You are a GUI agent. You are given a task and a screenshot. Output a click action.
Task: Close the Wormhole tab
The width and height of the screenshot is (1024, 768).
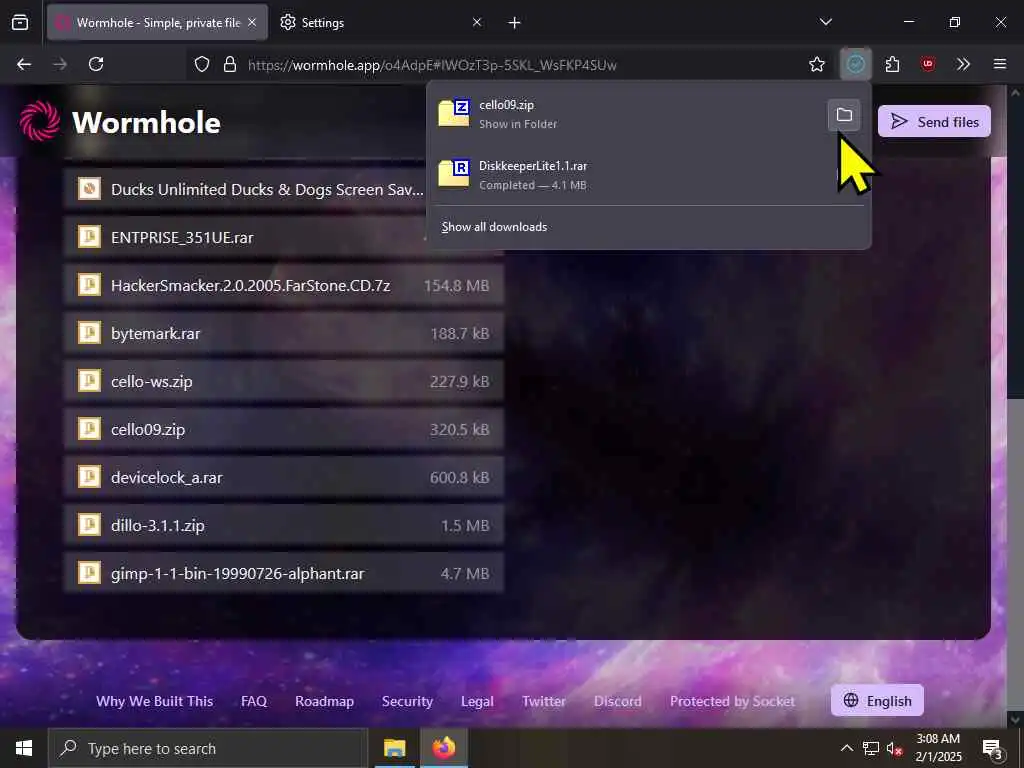click(252, 22)
